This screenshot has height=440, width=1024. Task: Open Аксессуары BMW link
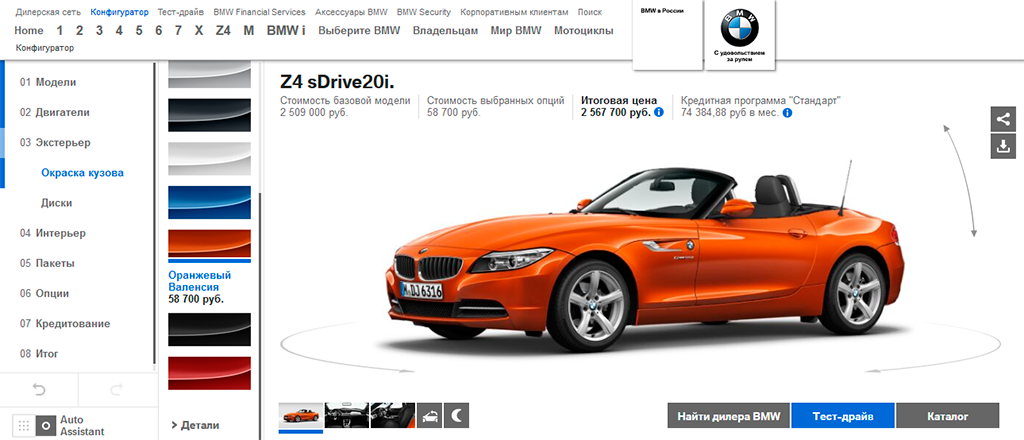(x=351, y=12)
